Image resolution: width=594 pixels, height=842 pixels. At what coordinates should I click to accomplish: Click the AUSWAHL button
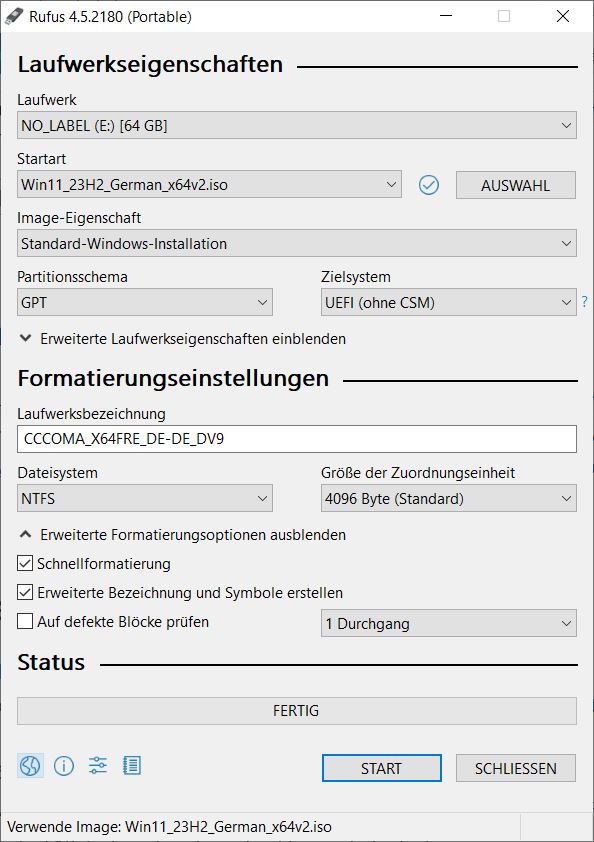click(516, 185)
